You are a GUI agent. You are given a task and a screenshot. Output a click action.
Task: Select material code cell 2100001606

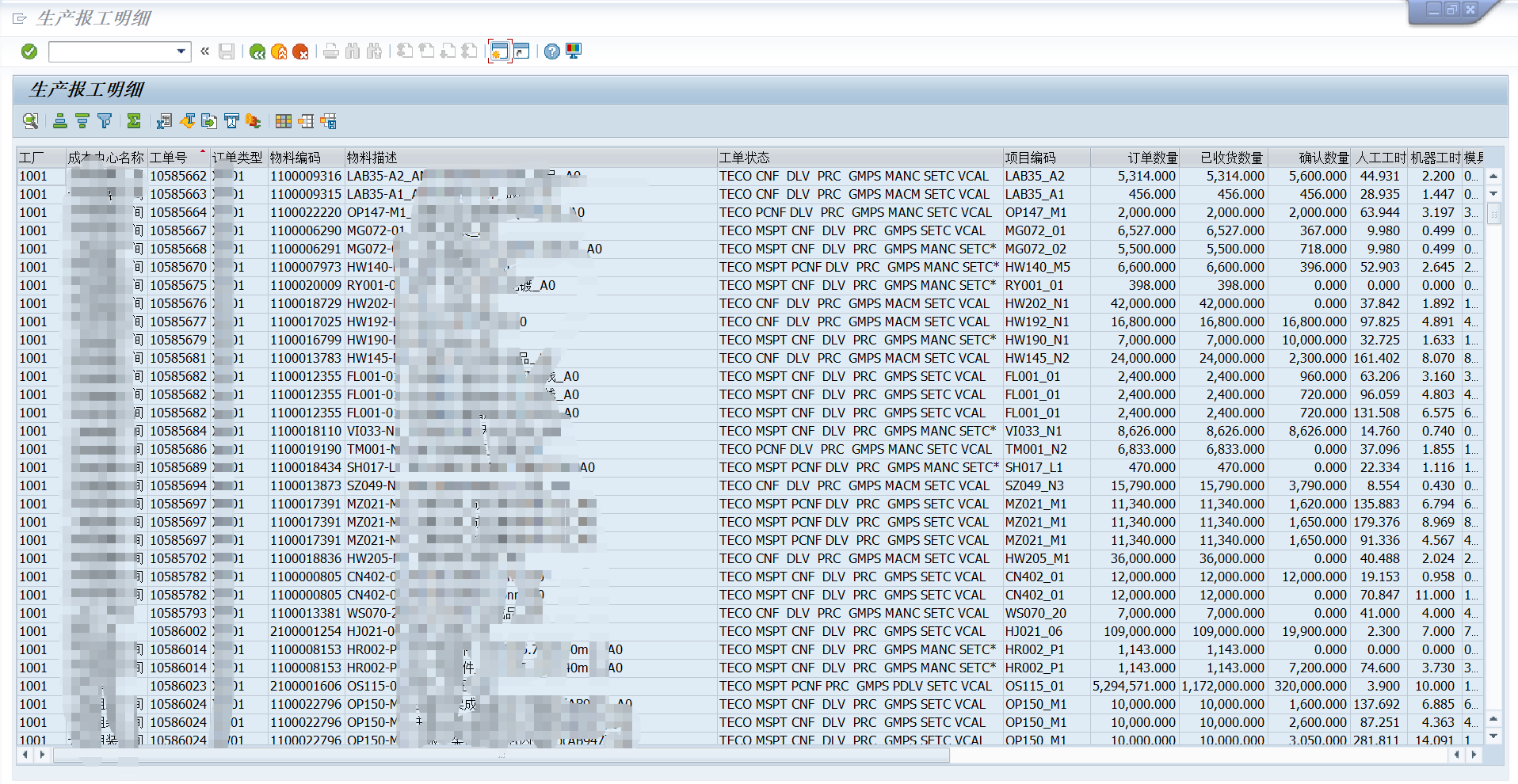306,686
